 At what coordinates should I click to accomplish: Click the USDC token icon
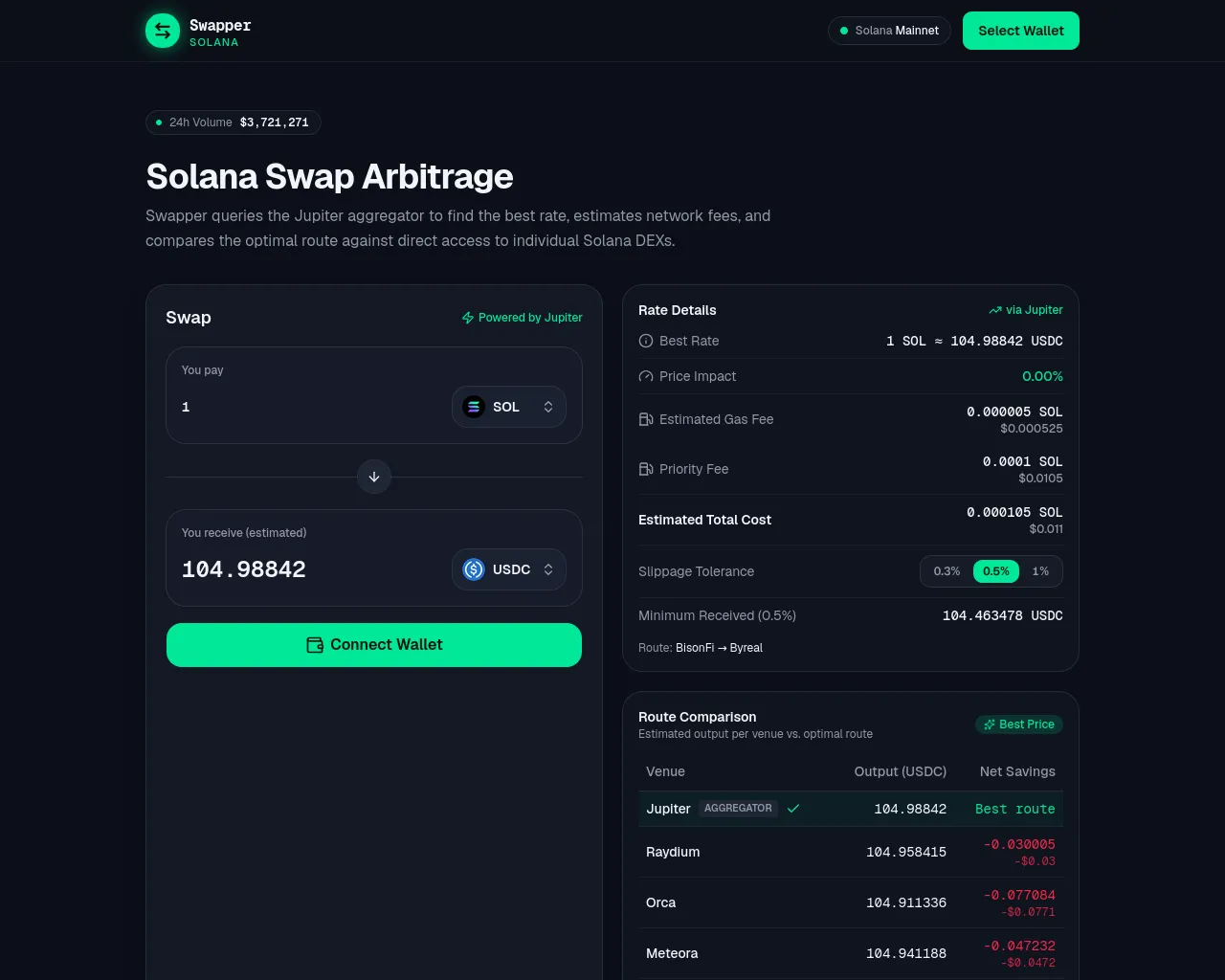coord(474,569)
